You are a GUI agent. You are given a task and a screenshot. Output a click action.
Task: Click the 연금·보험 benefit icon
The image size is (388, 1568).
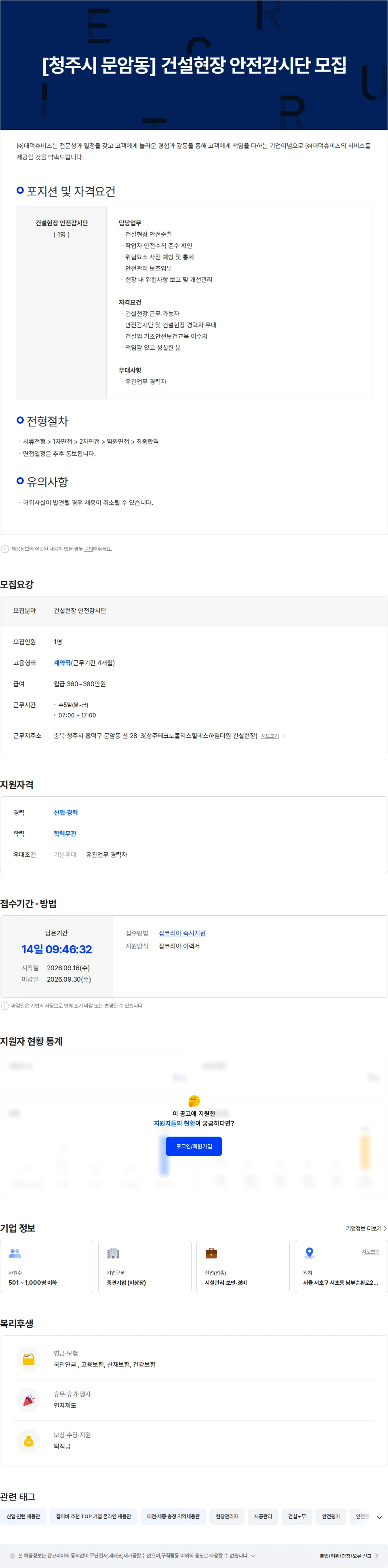pyautogui.click(x=29, y=1359)
